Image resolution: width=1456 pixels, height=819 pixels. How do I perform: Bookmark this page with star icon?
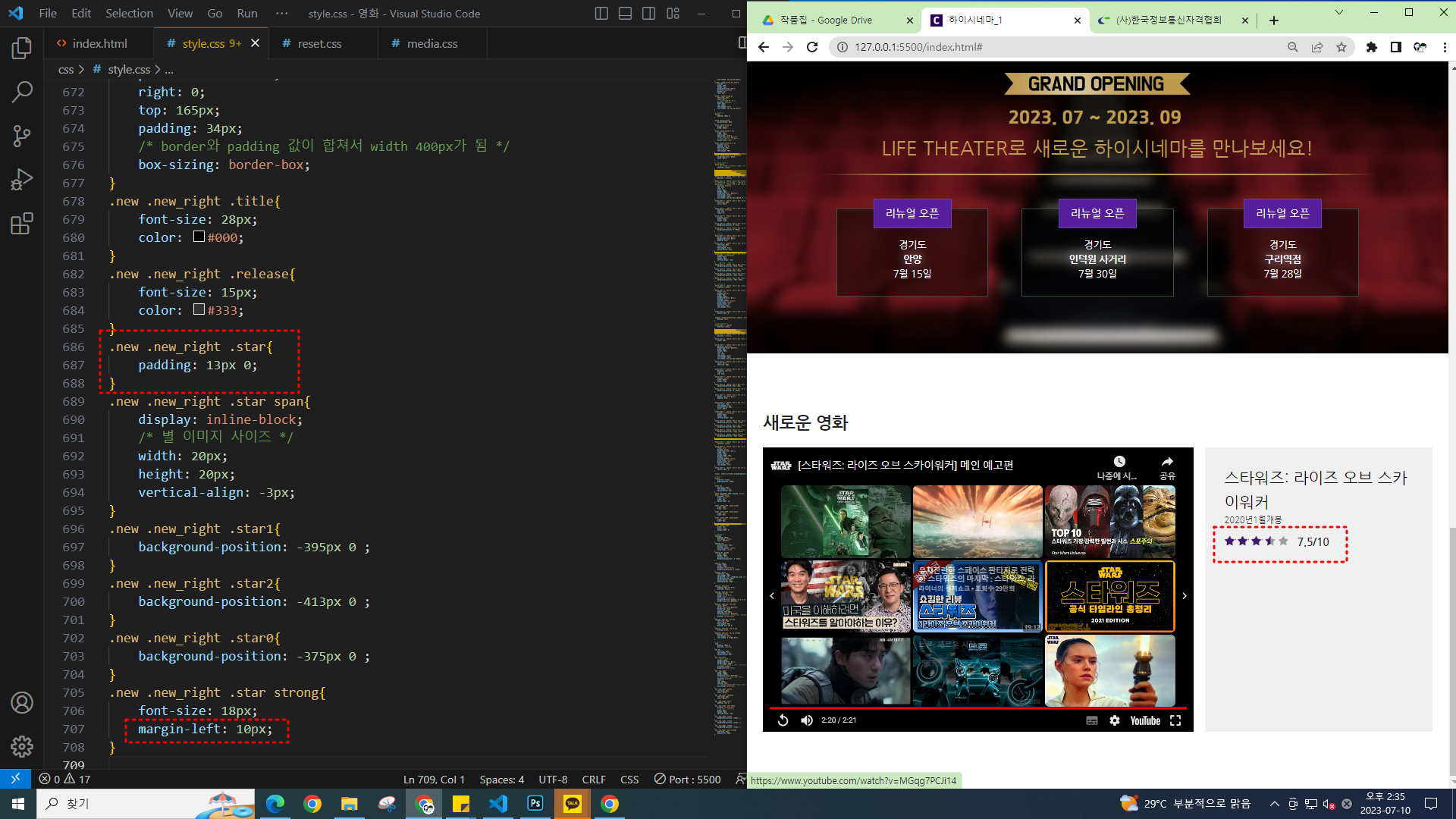tap(1341, 47)
